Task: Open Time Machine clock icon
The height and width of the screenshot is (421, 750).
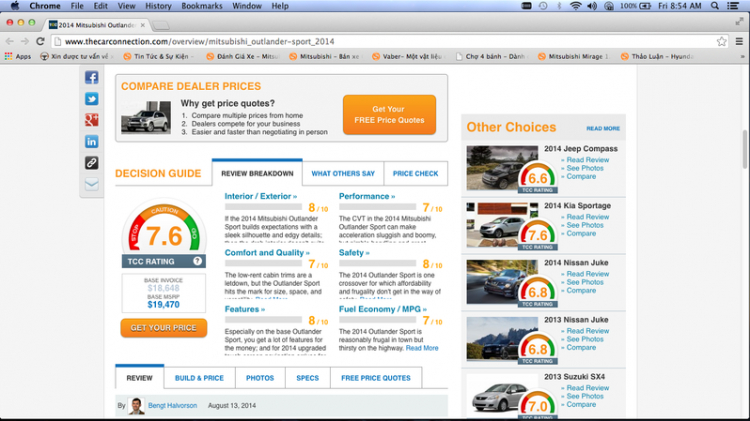Action: tap(543, 6)
